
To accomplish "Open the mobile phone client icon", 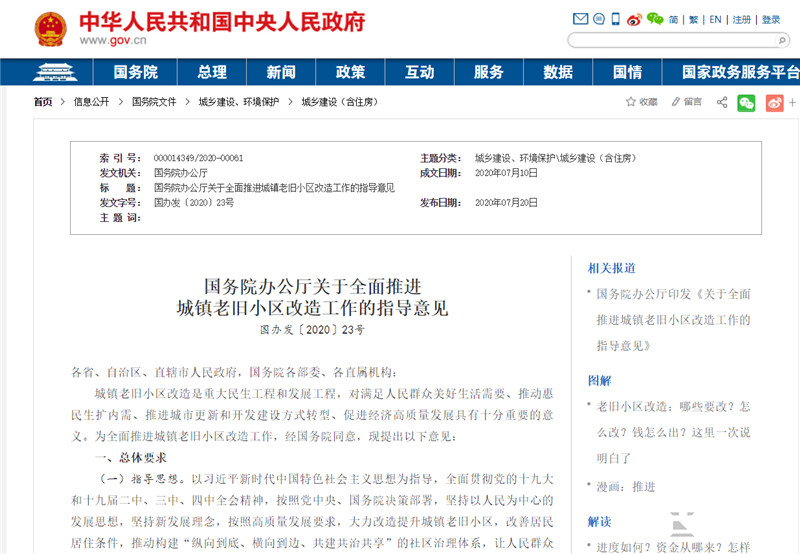I will coord(616,19).
